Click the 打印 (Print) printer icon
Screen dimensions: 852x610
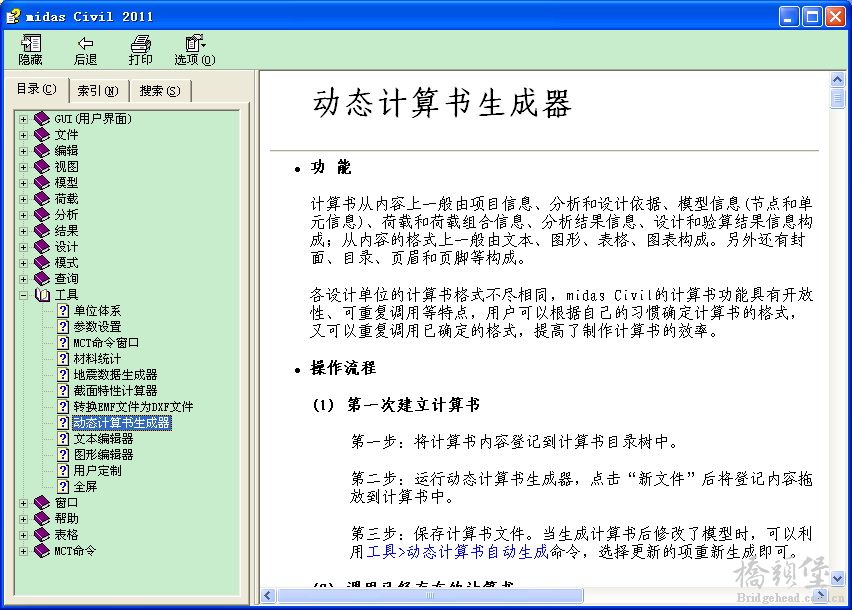141,43
